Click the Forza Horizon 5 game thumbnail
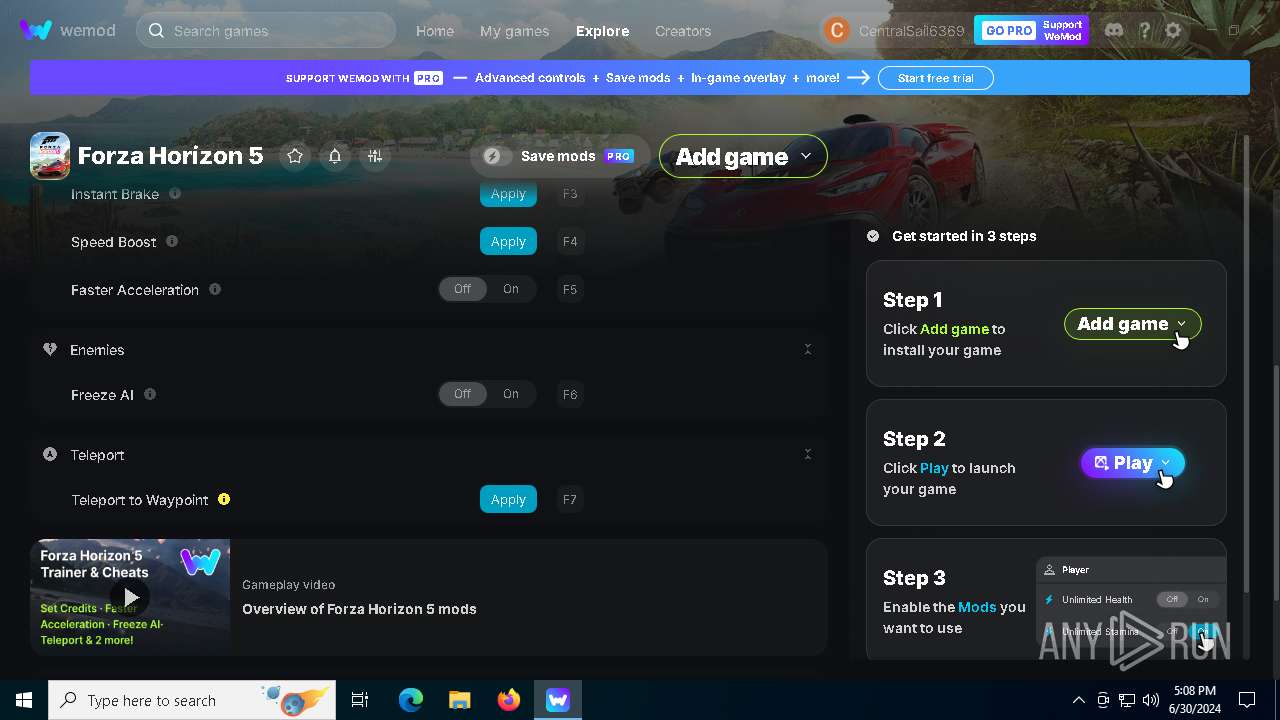1280x720 pixels. [50, 156]
